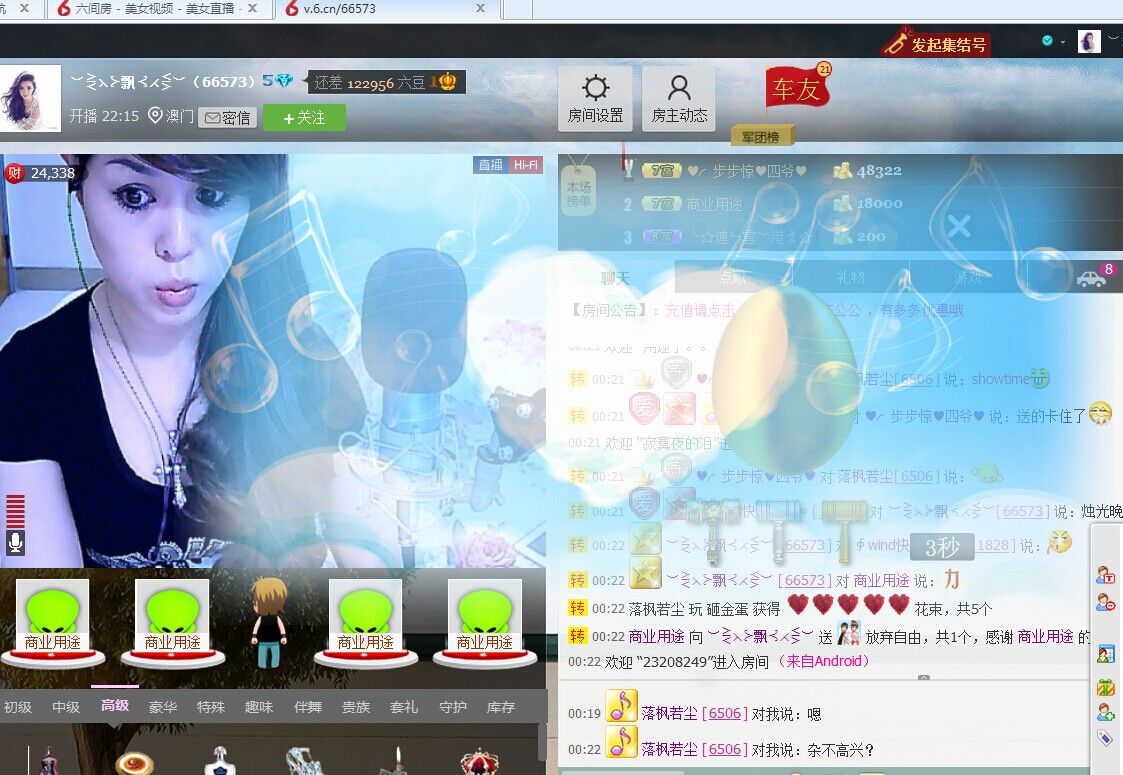The image size is (1123, 775).
Task: Click the red 车友 flag badge
Action: point(796,87)
